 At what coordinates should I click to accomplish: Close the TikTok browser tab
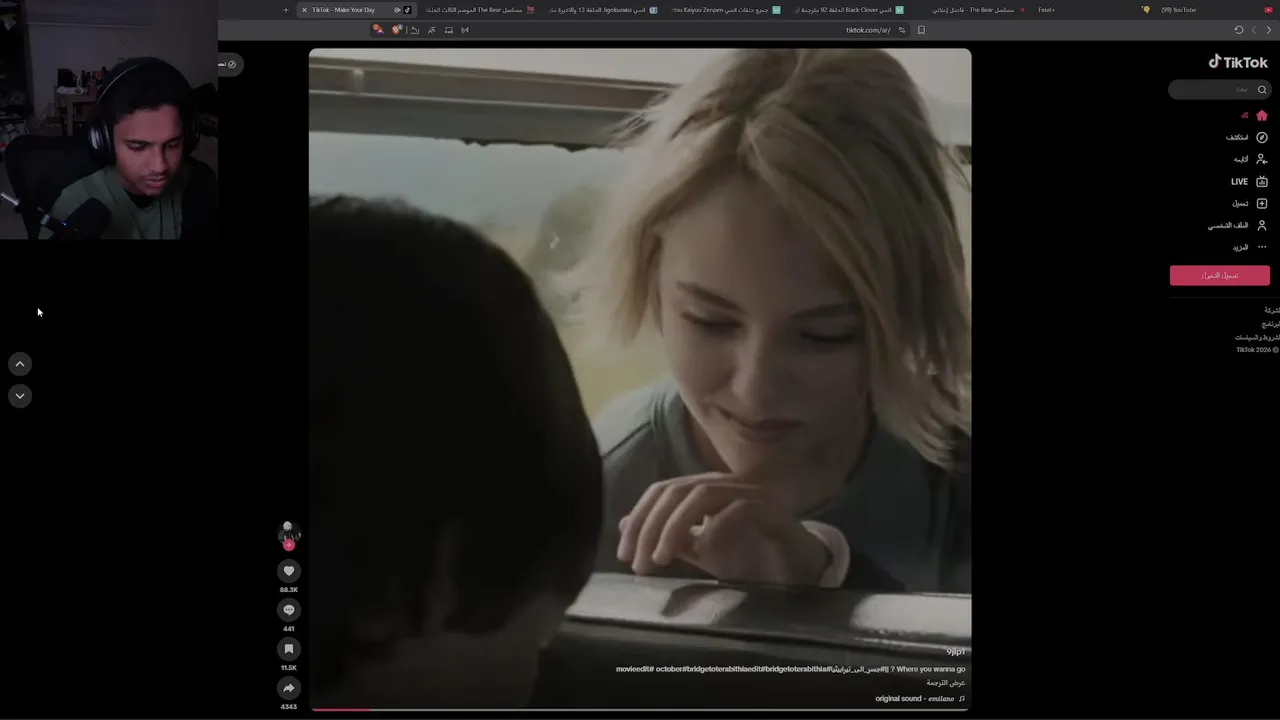(x=305, y=10)
